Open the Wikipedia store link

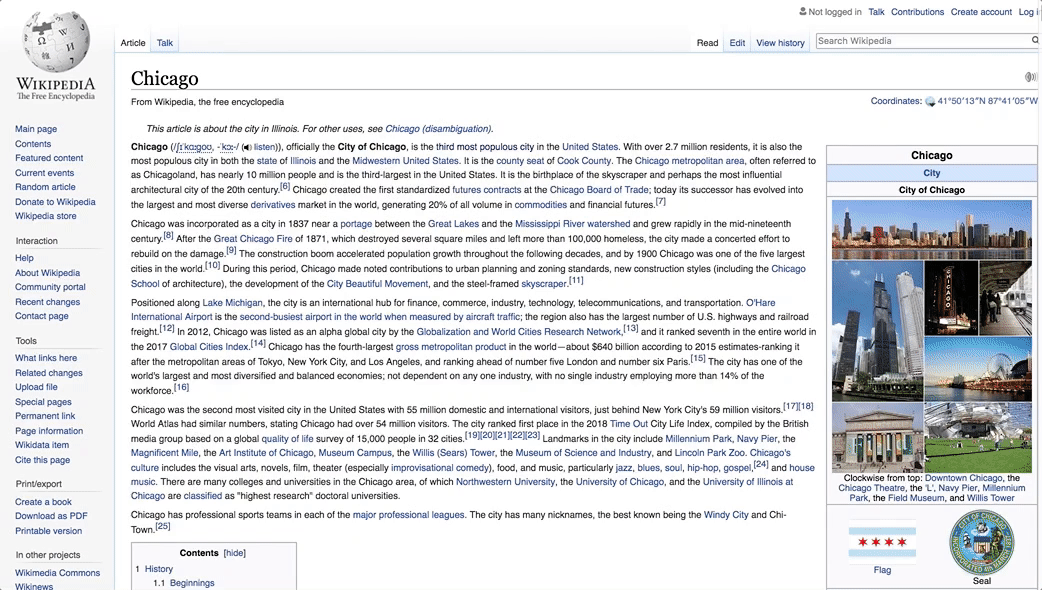[46, 216]
